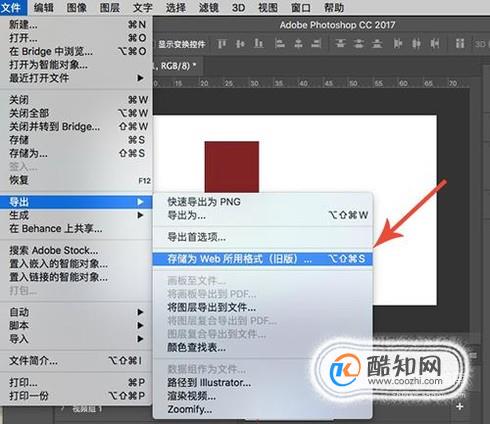This screenshot has width=490, height=424.
Task: Click the Distribute right edges icon
Action: (435, 44)
